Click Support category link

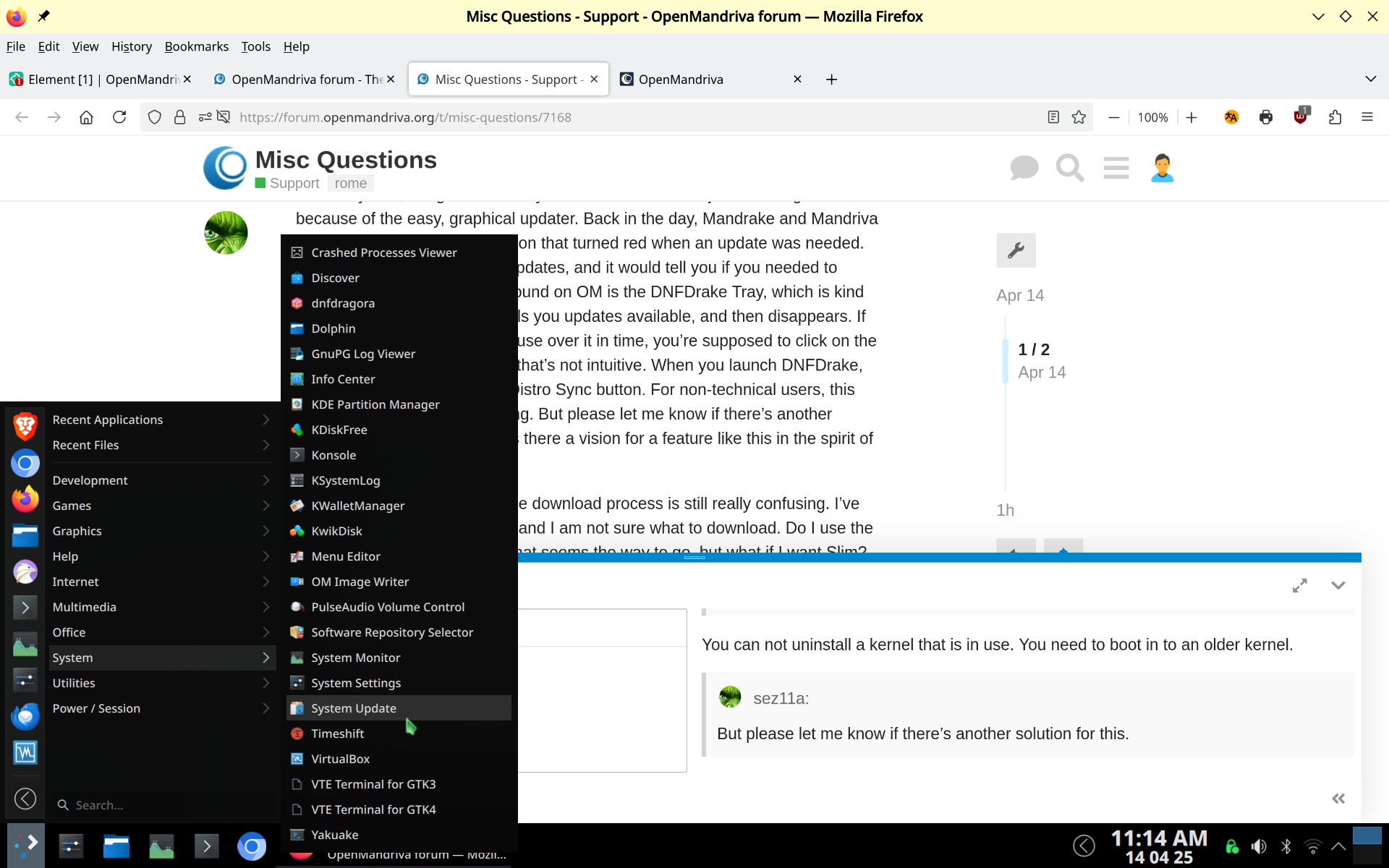pos(287,183)
